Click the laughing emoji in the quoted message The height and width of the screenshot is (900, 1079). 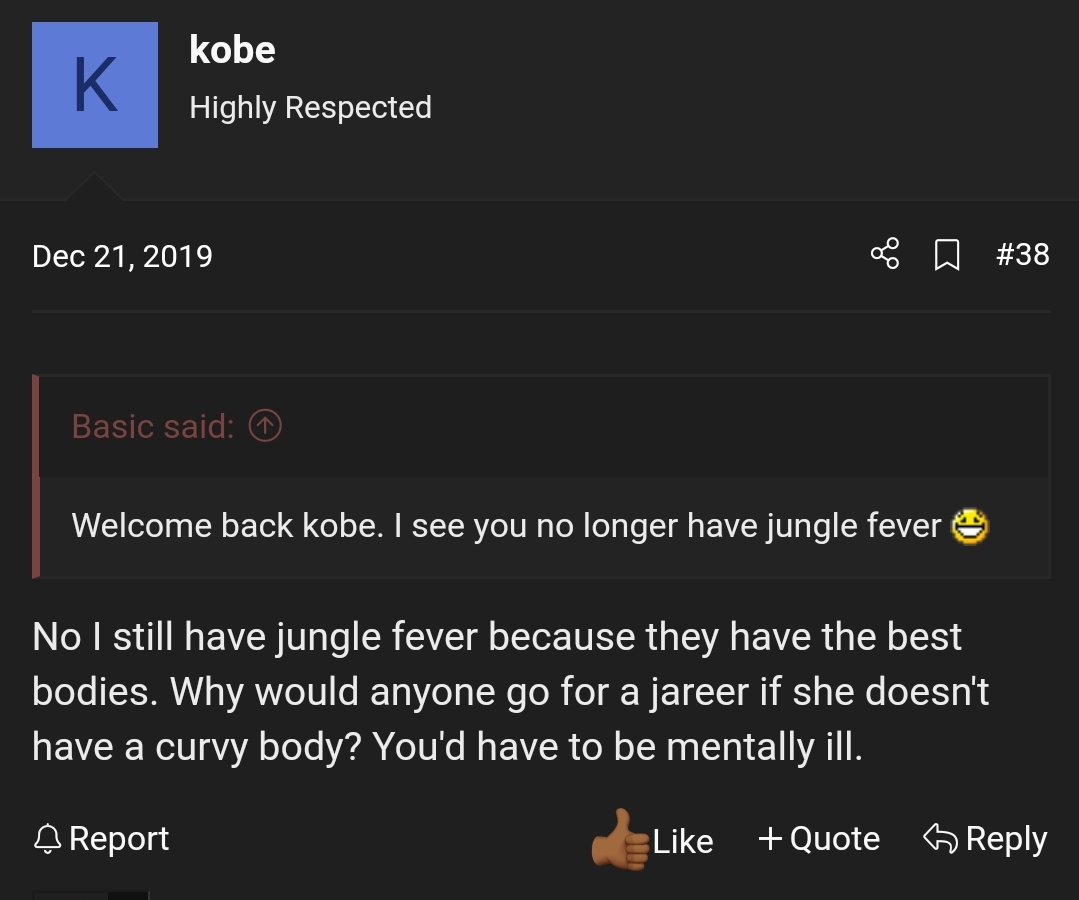(x=969, y=526)
